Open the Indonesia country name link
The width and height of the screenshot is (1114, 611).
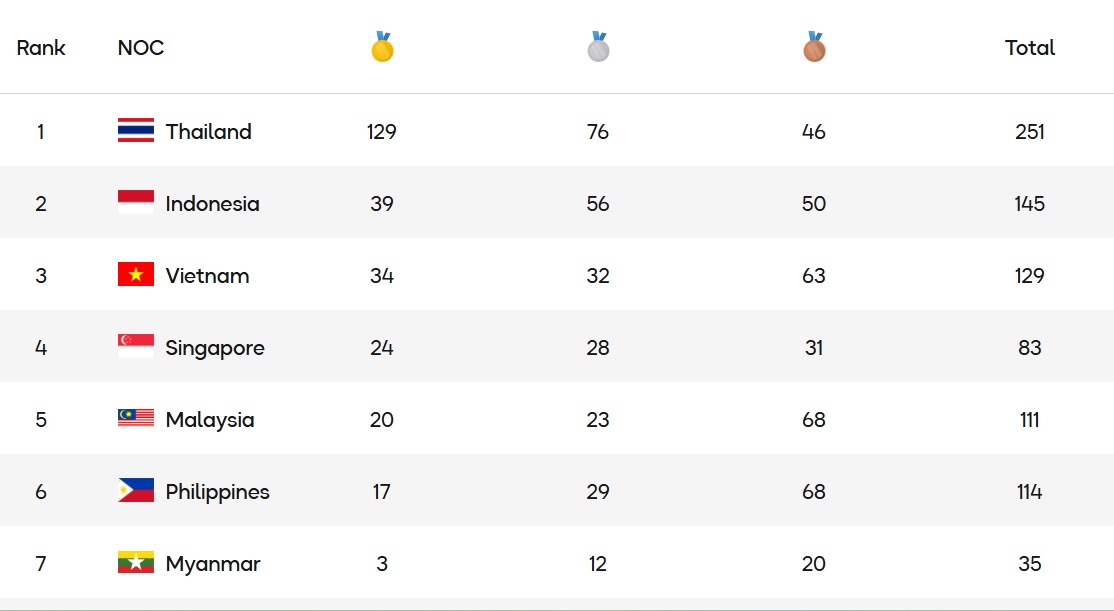pos(212,204)
